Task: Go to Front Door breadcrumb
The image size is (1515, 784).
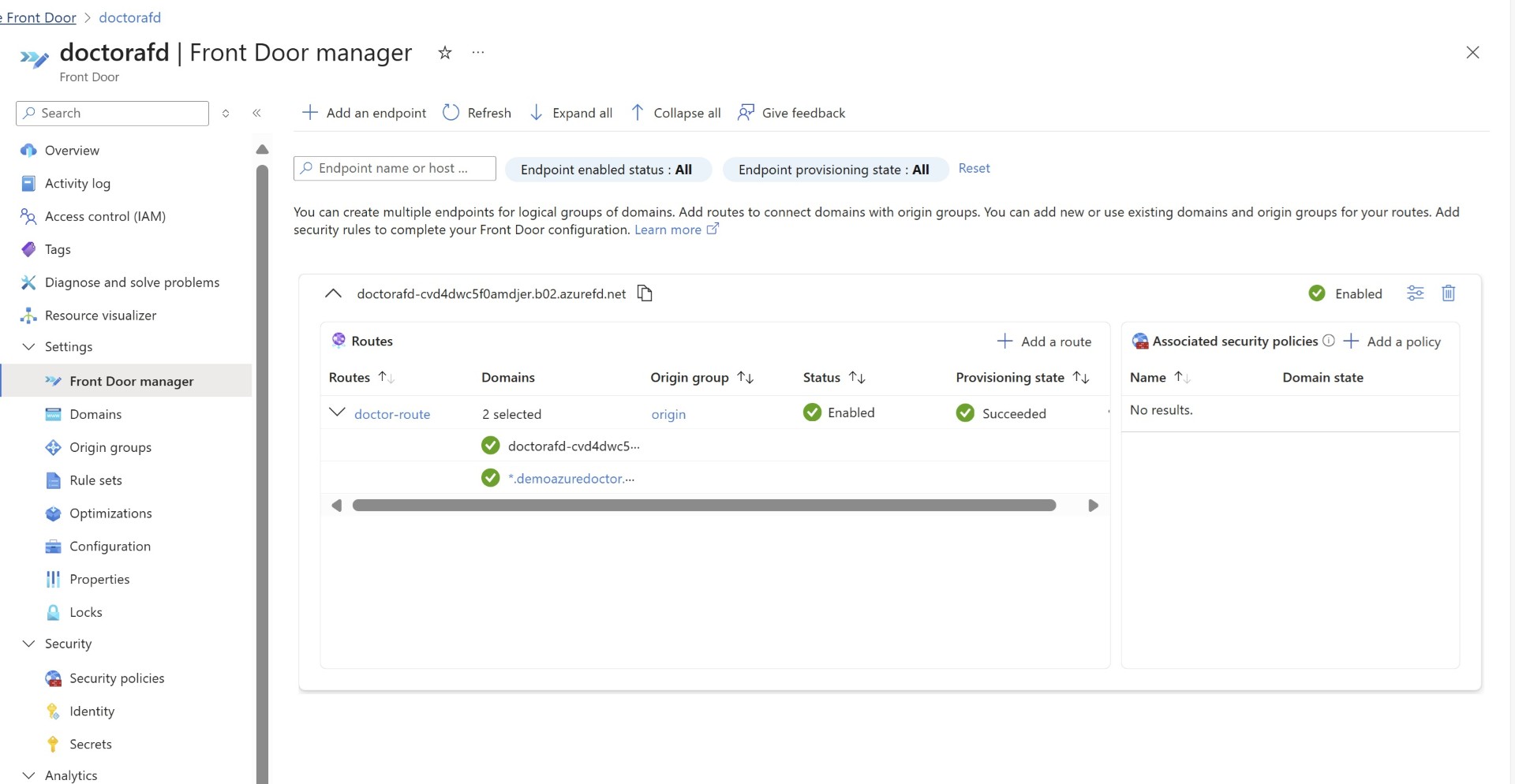Action: pos(39,17)
